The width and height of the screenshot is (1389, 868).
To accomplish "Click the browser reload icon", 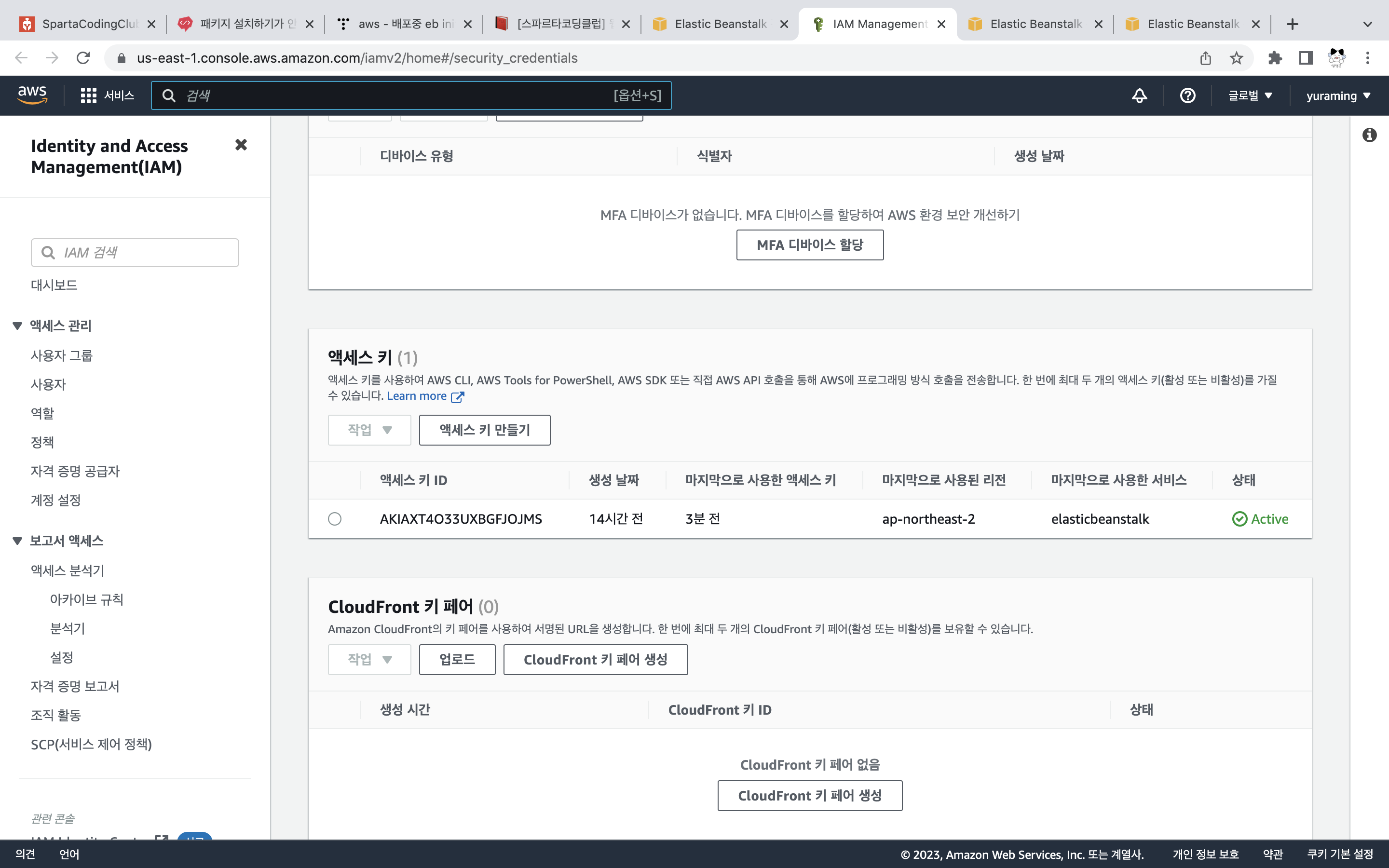I will pyautogui.click(x=83, y=58).
